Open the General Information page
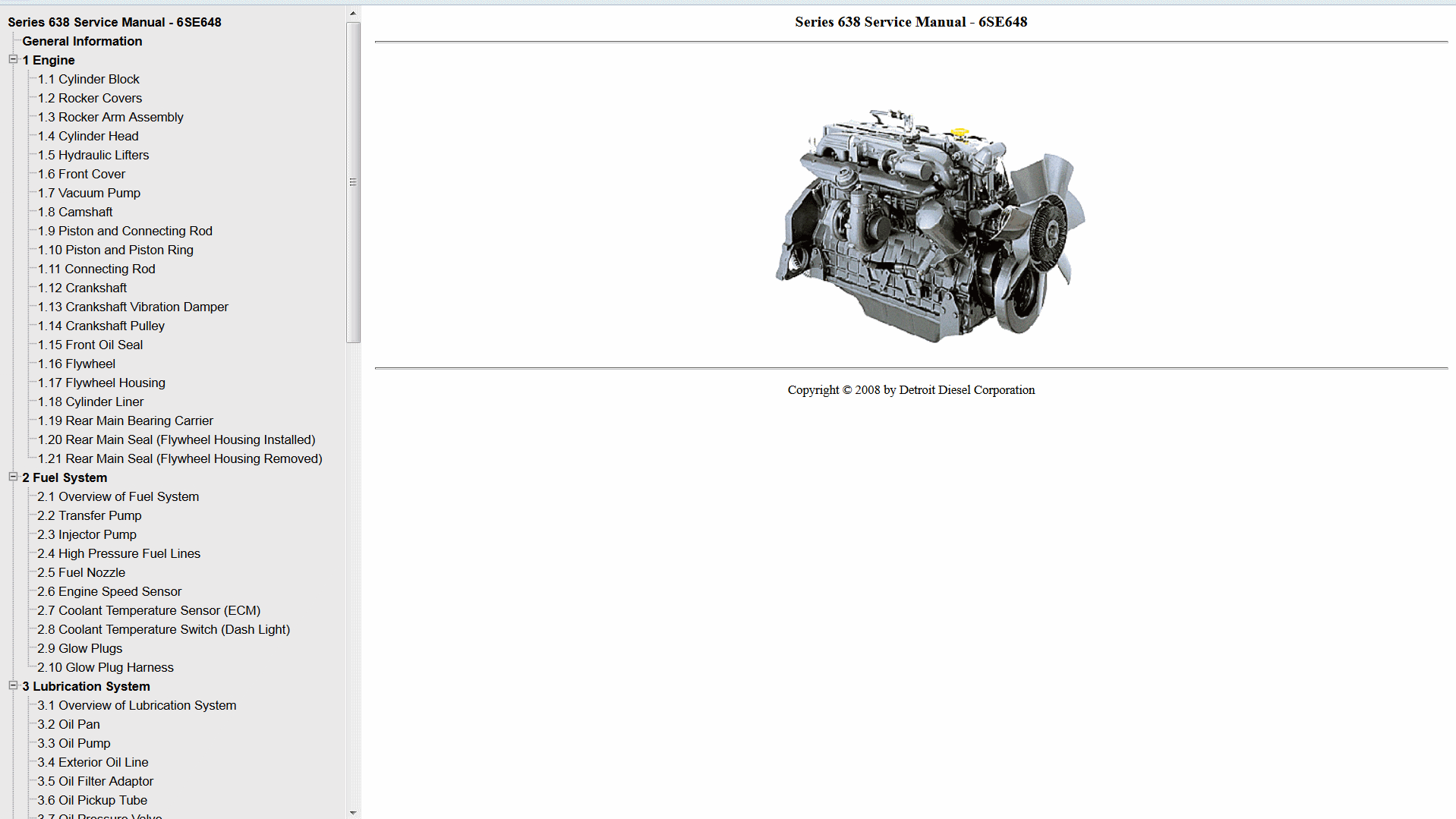1456x819 pixels. click(x=81, y=41)
